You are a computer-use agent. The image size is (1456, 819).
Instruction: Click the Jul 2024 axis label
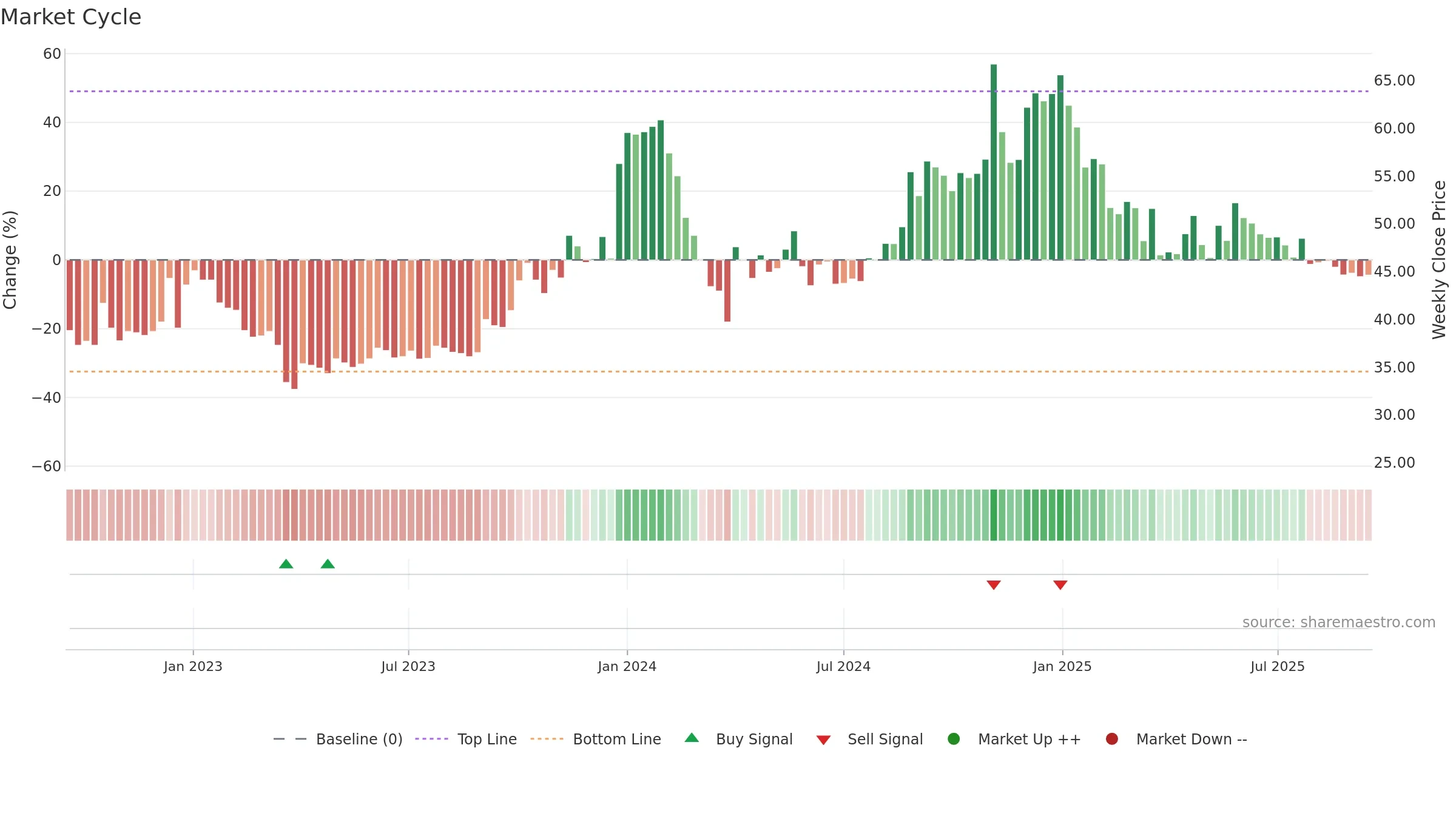click(x=843, y=667)
